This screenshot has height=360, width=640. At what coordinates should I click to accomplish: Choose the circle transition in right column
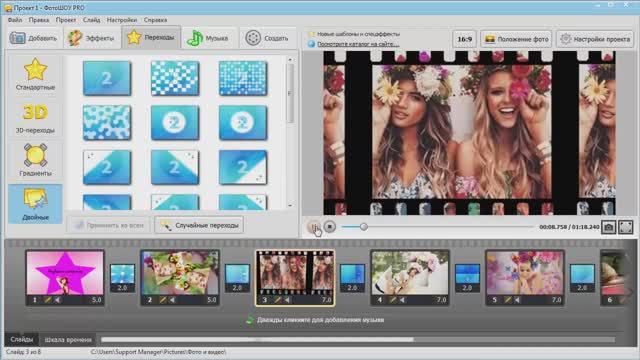[x=243, y=122]
